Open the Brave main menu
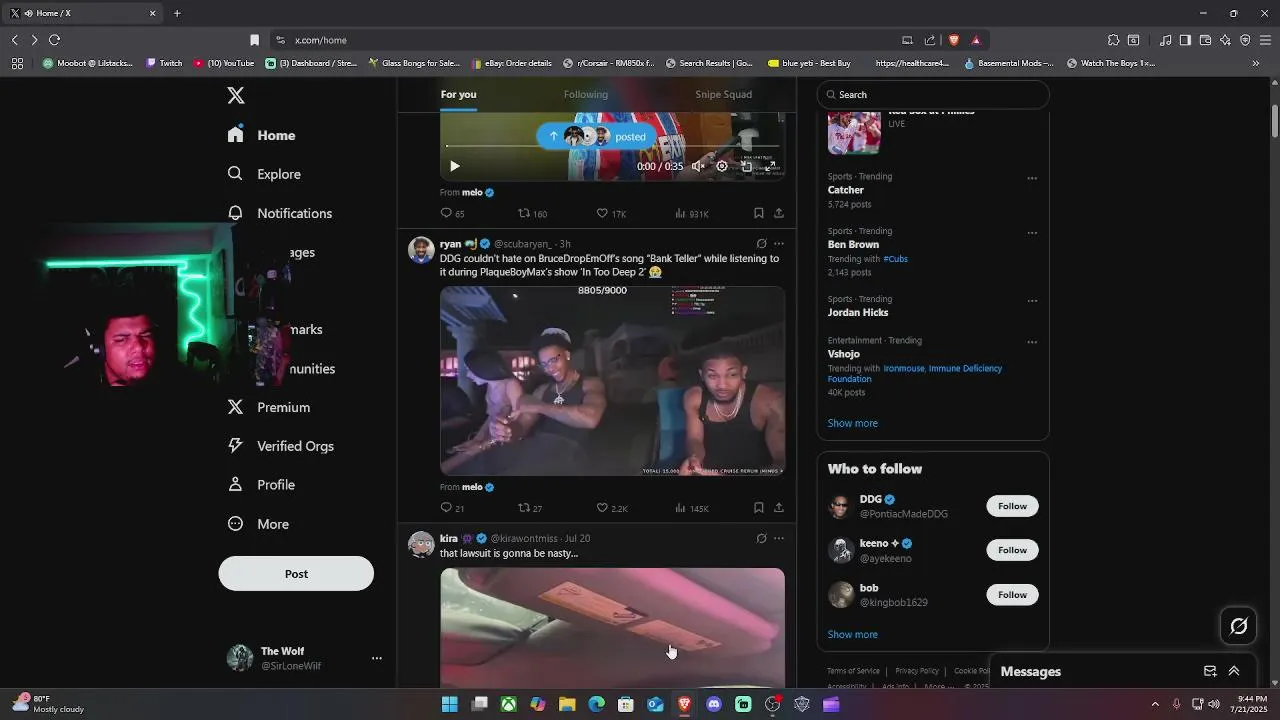The image size is (1280, 720). coord(1265,40)
